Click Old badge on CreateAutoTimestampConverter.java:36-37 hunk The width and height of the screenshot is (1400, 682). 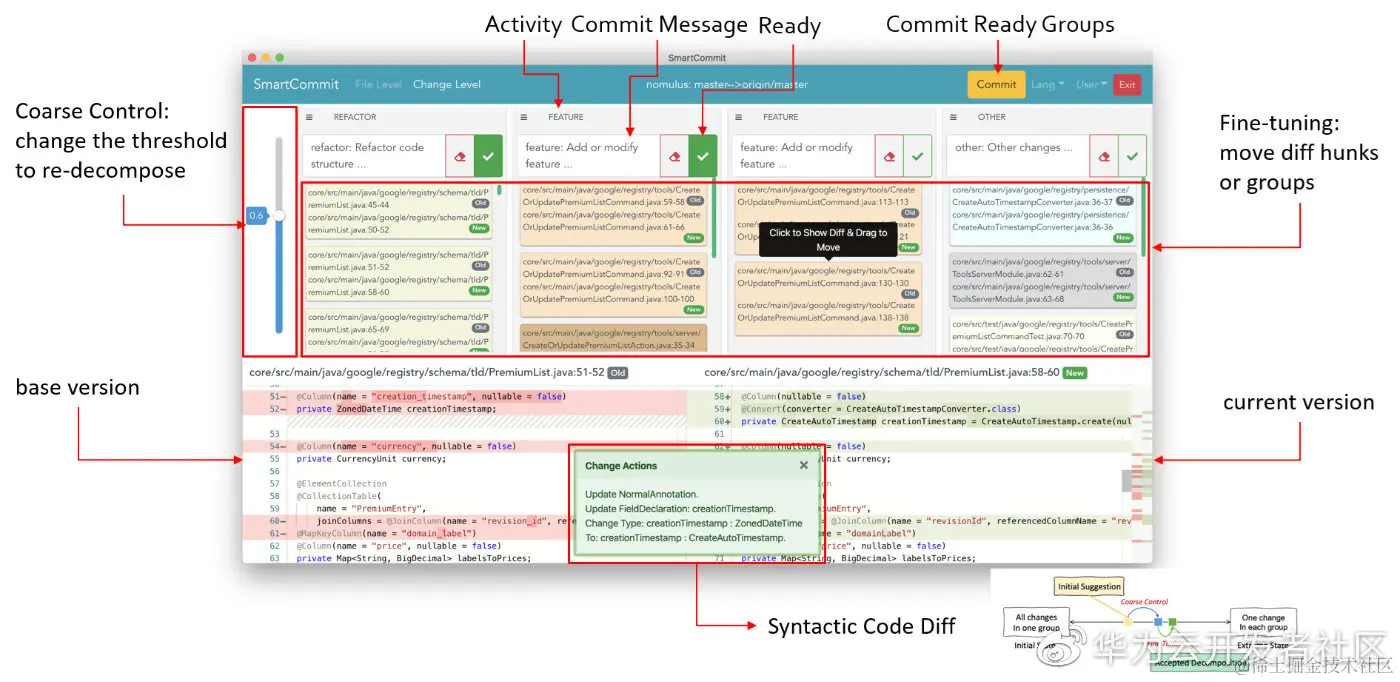(x=1124, y=200)
